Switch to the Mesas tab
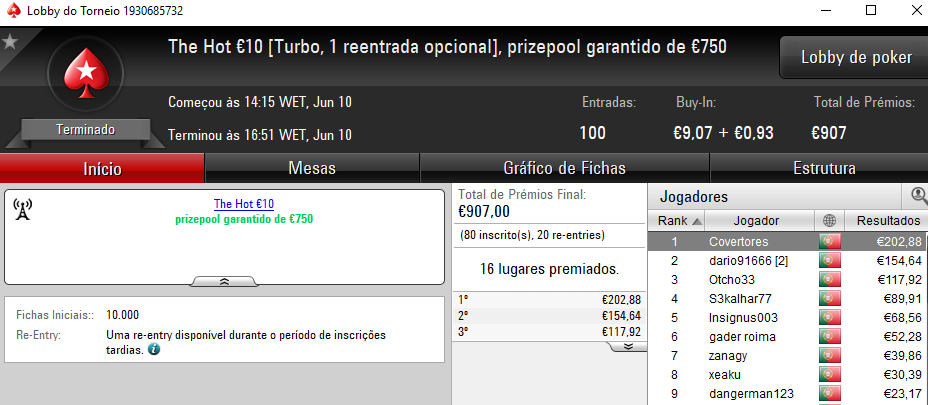 click(312, 168)
